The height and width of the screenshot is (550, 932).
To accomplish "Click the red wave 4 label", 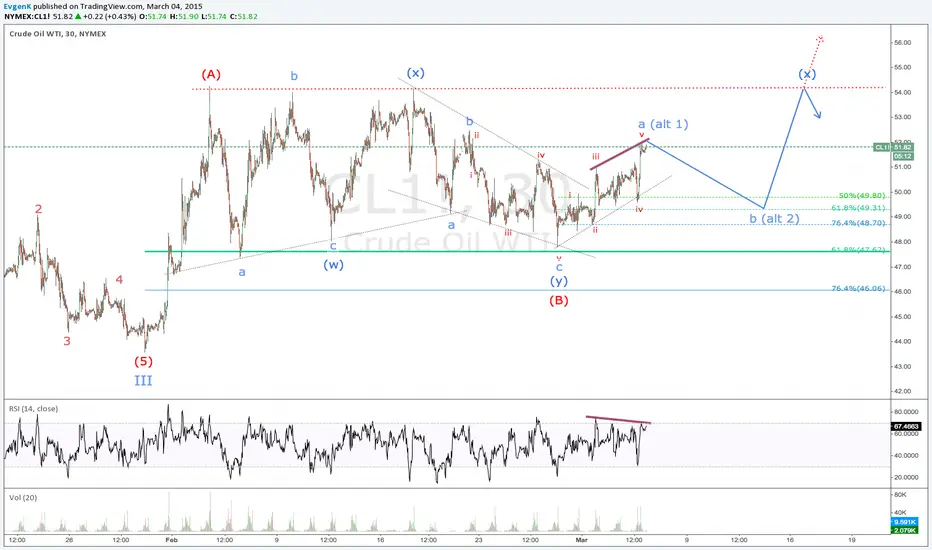I will [119, 279].
